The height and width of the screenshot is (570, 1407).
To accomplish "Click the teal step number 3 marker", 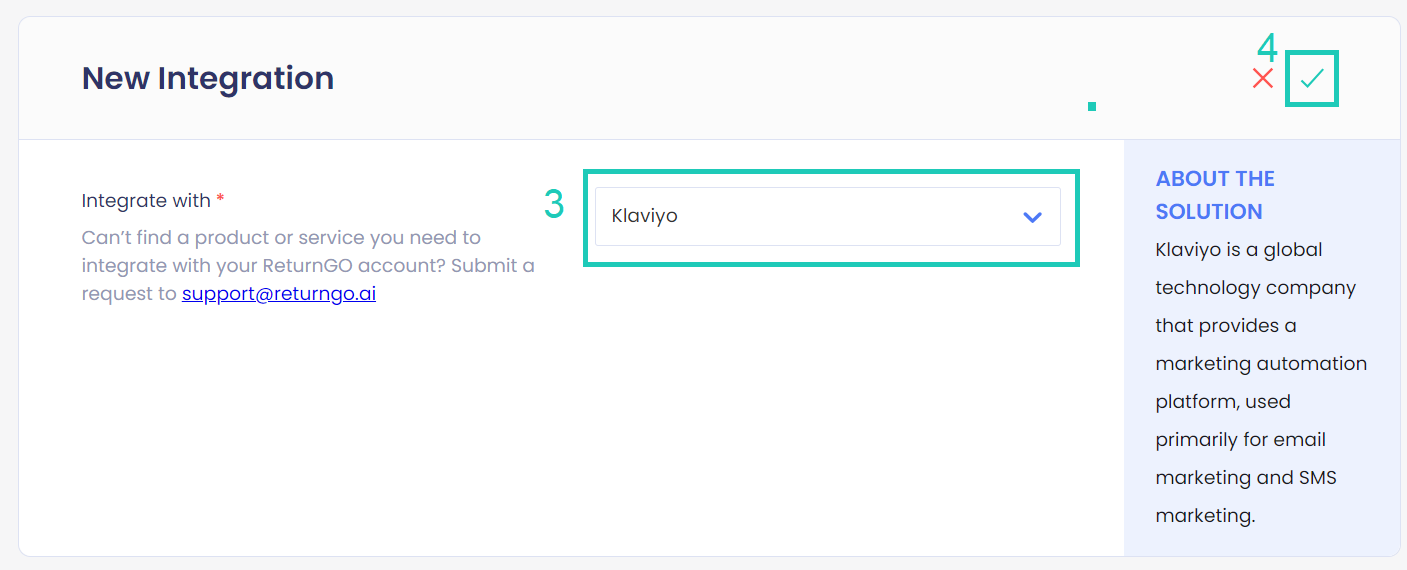I will [x=554, y=204].
